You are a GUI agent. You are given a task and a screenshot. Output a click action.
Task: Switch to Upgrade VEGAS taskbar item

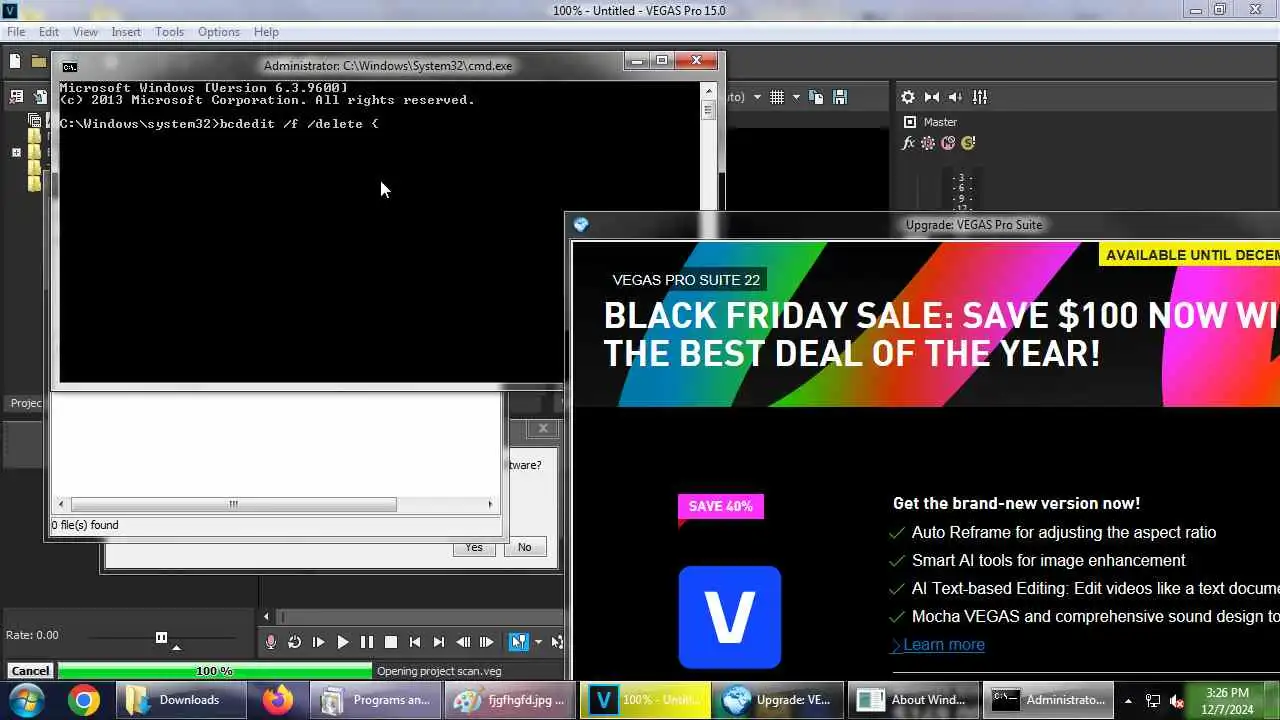coord(779,700)
